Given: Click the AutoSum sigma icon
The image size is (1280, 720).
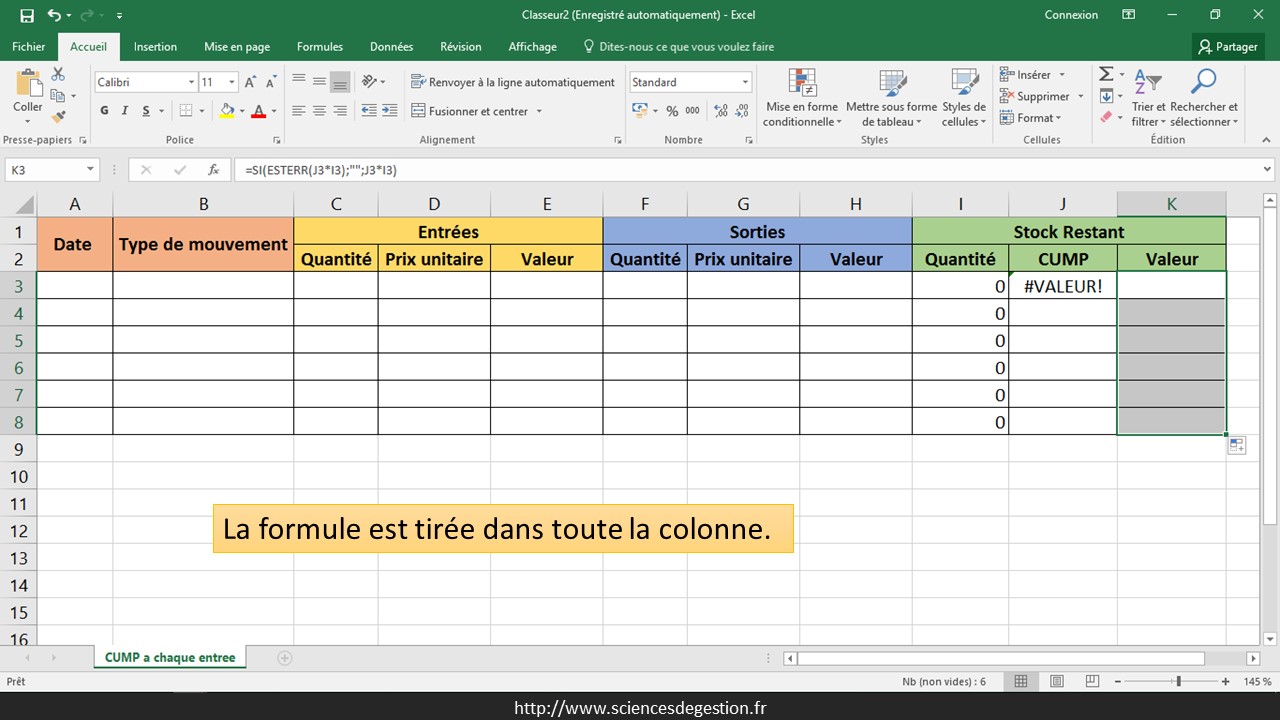Looking at the screenshot, I should (1106, 75).
